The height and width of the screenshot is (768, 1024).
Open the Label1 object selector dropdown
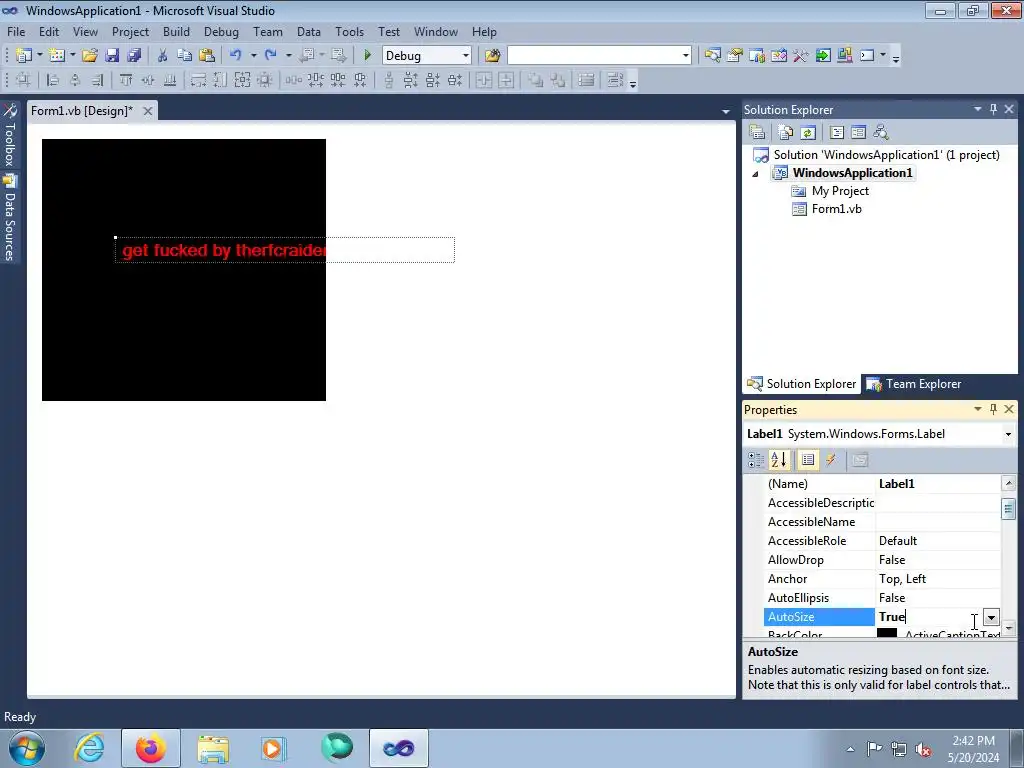[x=1008, y=434]
